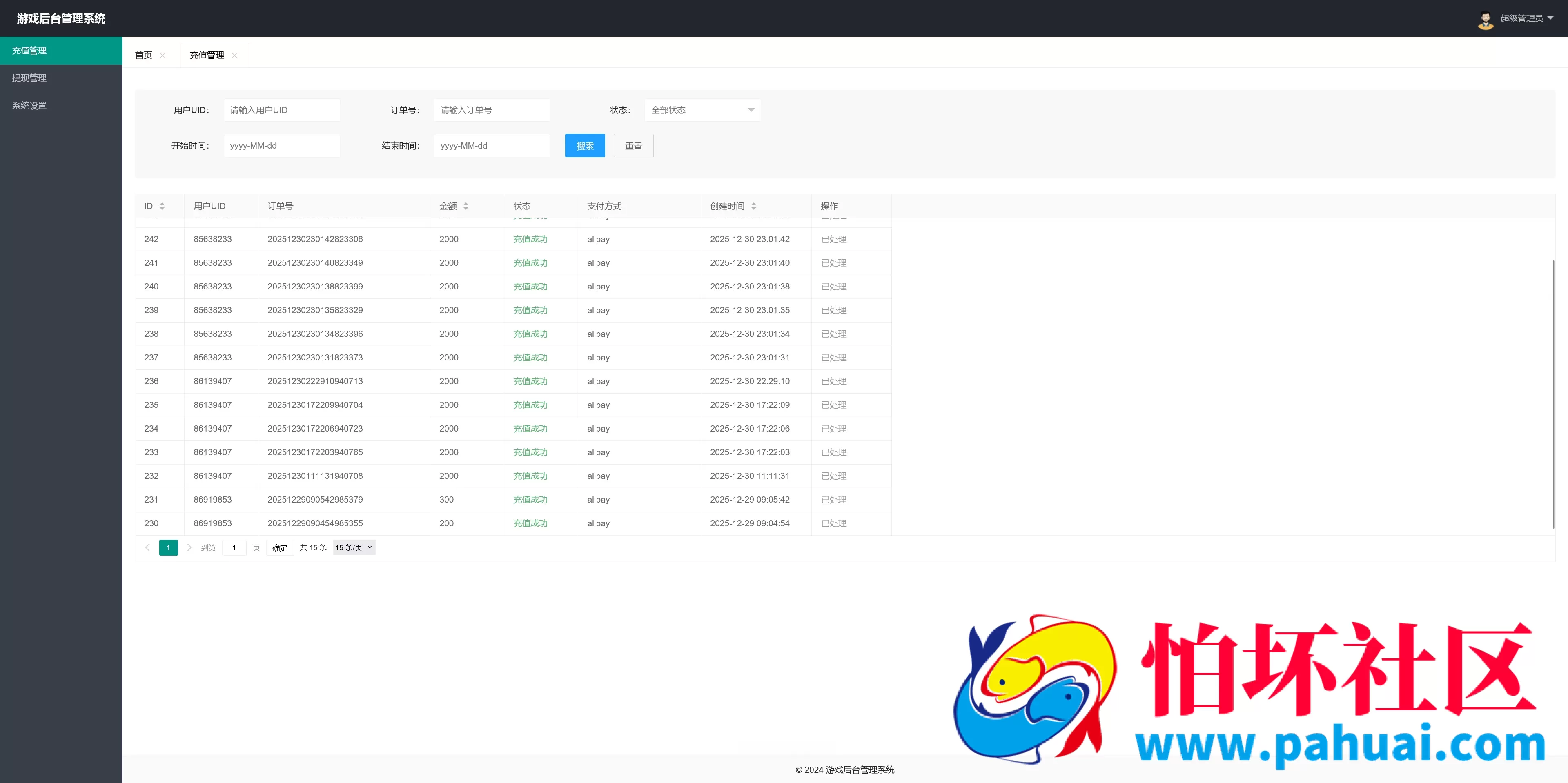
Task: Click user UID in row 237
Action: (212, 358)
